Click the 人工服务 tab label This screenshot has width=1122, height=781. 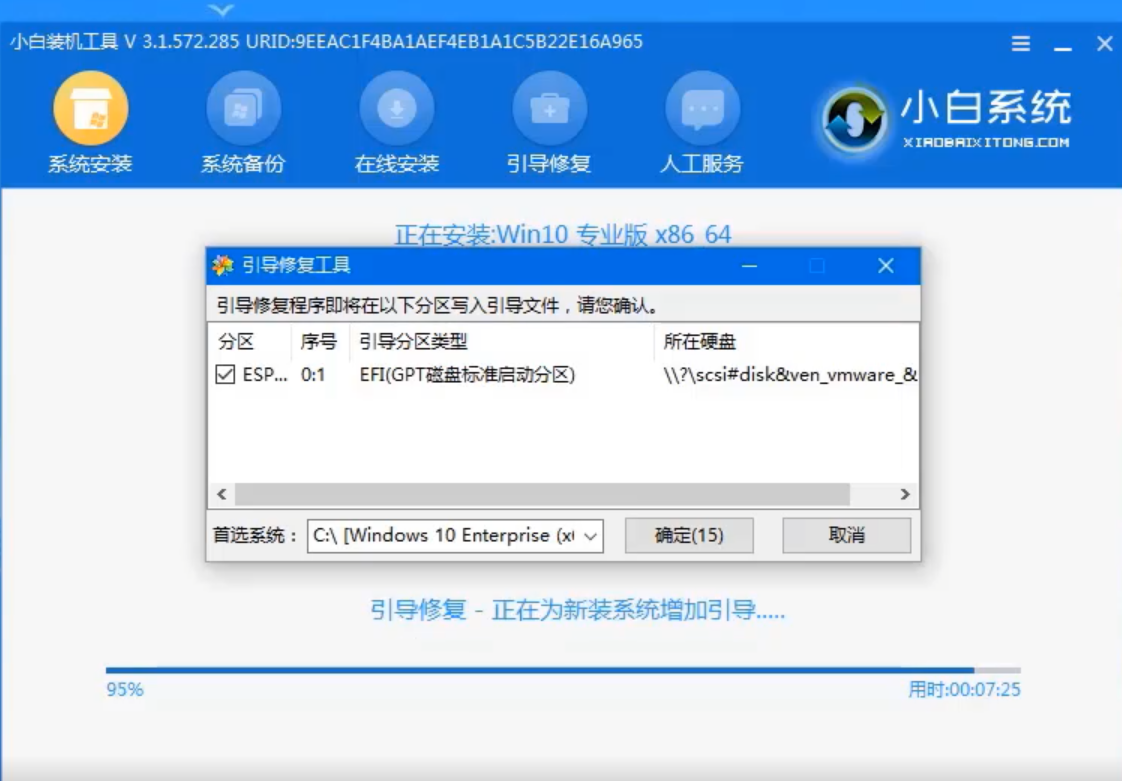702,164
